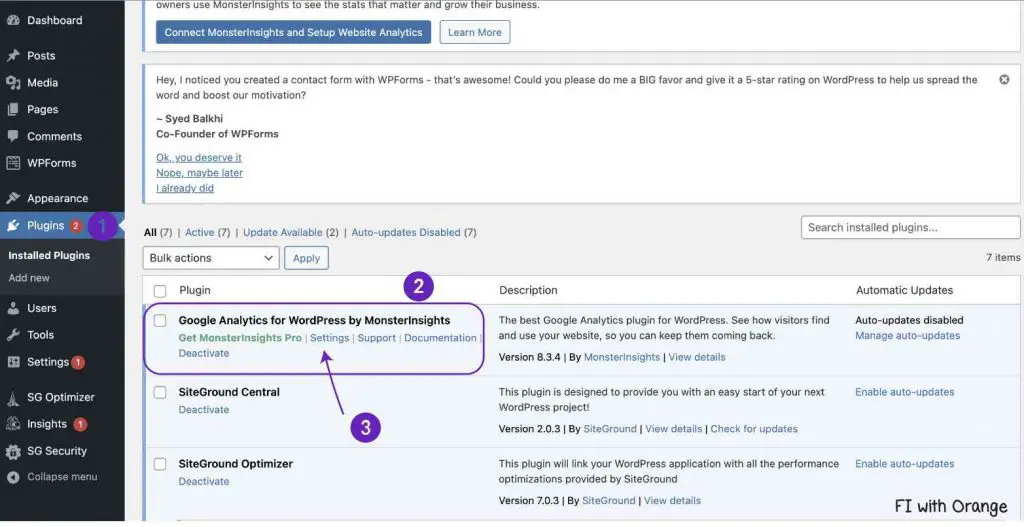Open the Users menu item
This screenshot has width=1024, height=527.
click(x=42, y=308)
